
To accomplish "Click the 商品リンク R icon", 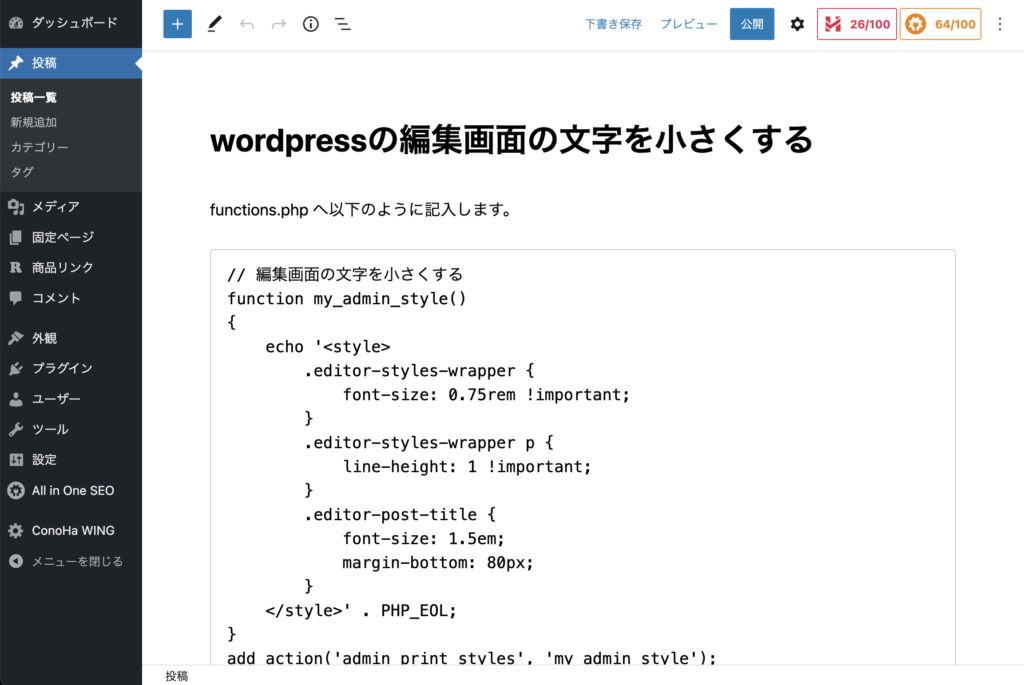I will pos(16,268).
